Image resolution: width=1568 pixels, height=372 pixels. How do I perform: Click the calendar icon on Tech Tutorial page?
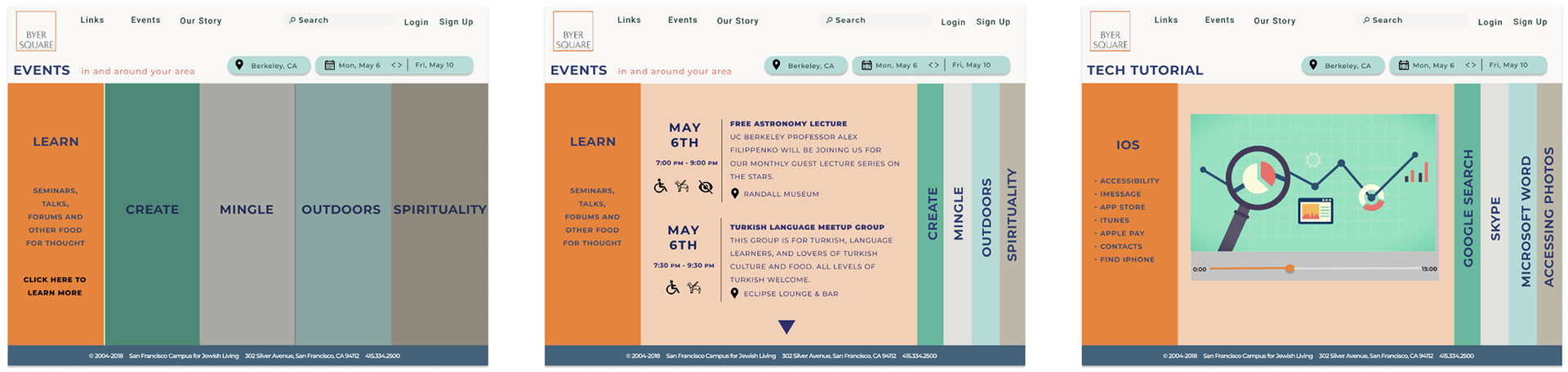tap(1403, 65)
